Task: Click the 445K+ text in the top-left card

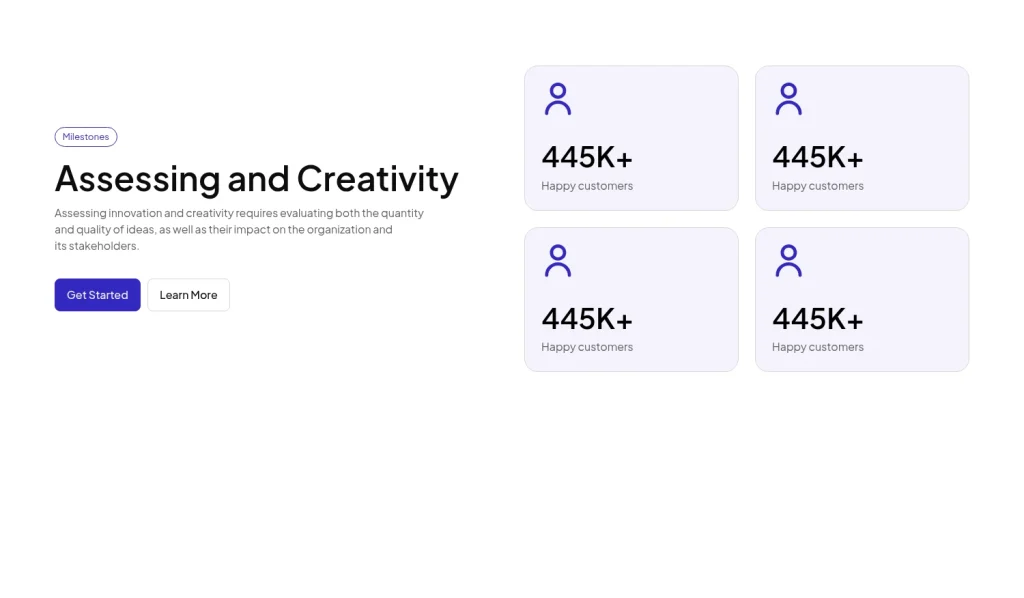Action: click(x=586, y=157)
